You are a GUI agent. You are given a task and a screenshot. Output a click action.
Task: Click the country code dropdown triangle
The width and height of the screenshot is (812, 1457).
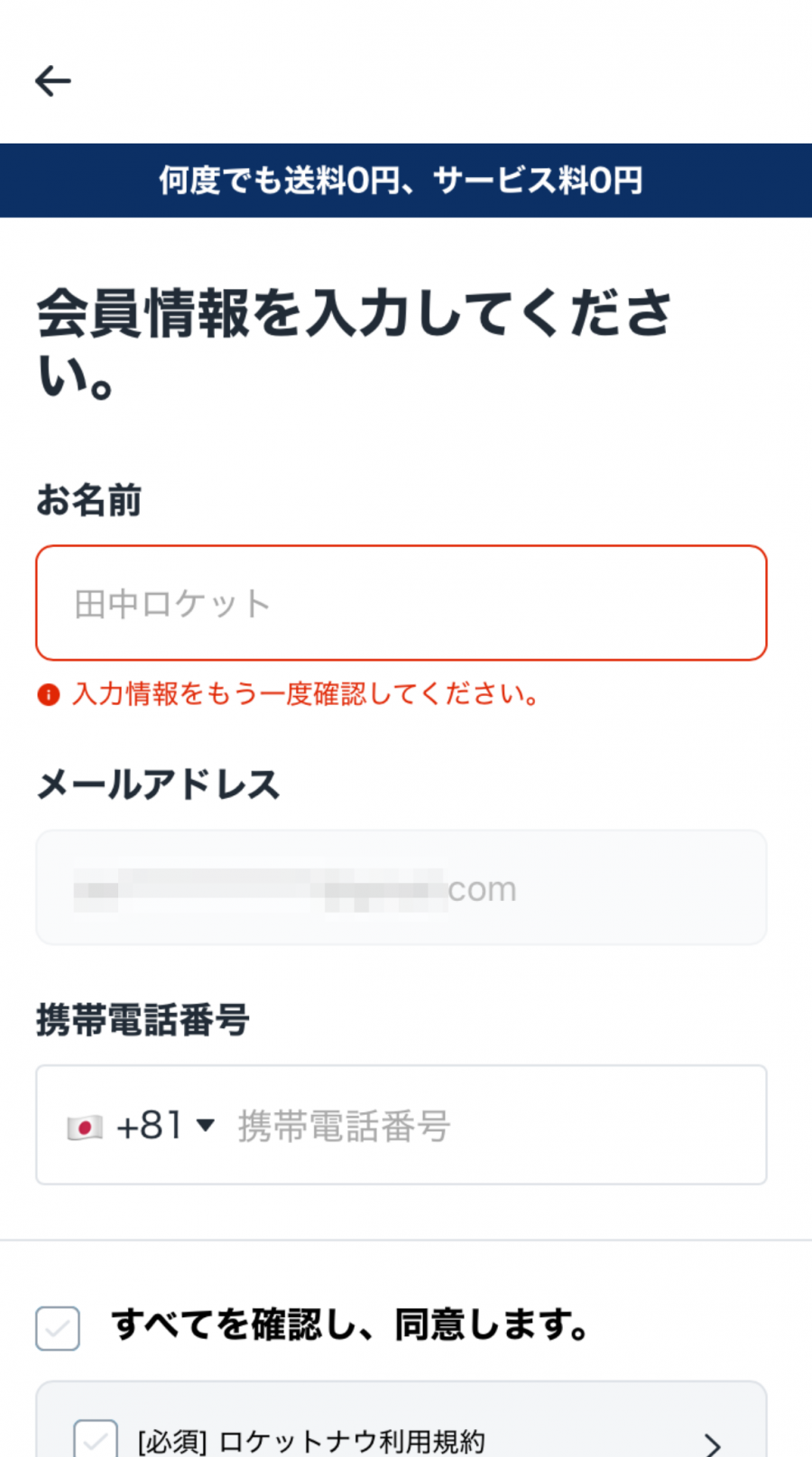(206, 1125)
